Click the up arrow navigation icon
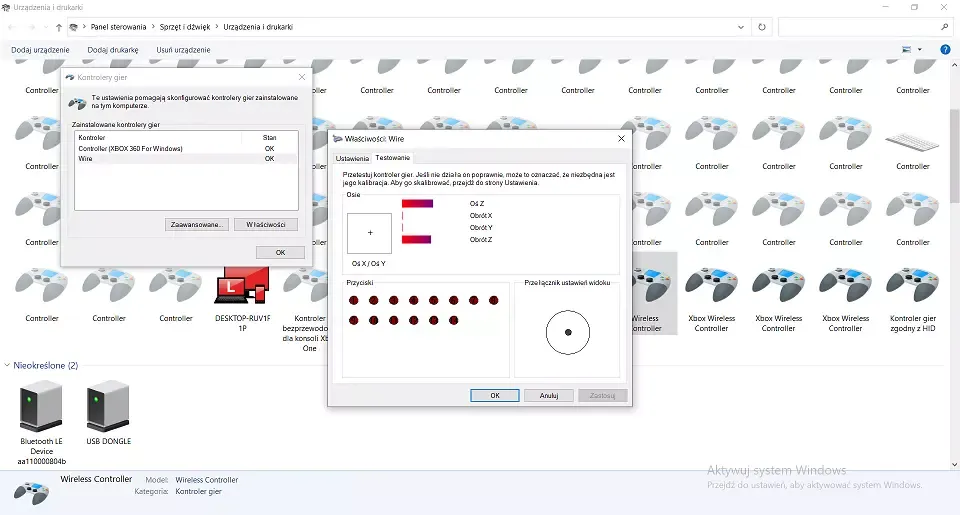The width and height of the screenshot is (960, 515). click(59, 27)
